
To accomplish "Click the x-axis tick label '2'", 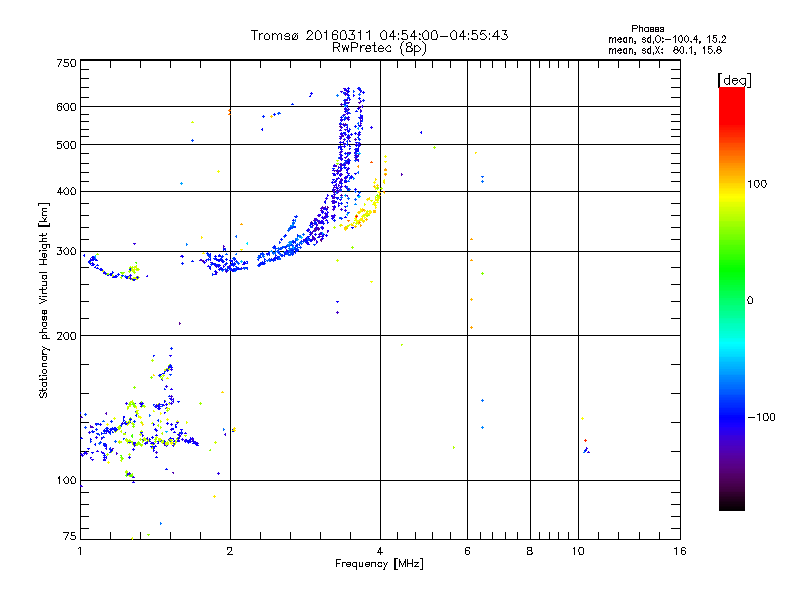I will [230, 551].
